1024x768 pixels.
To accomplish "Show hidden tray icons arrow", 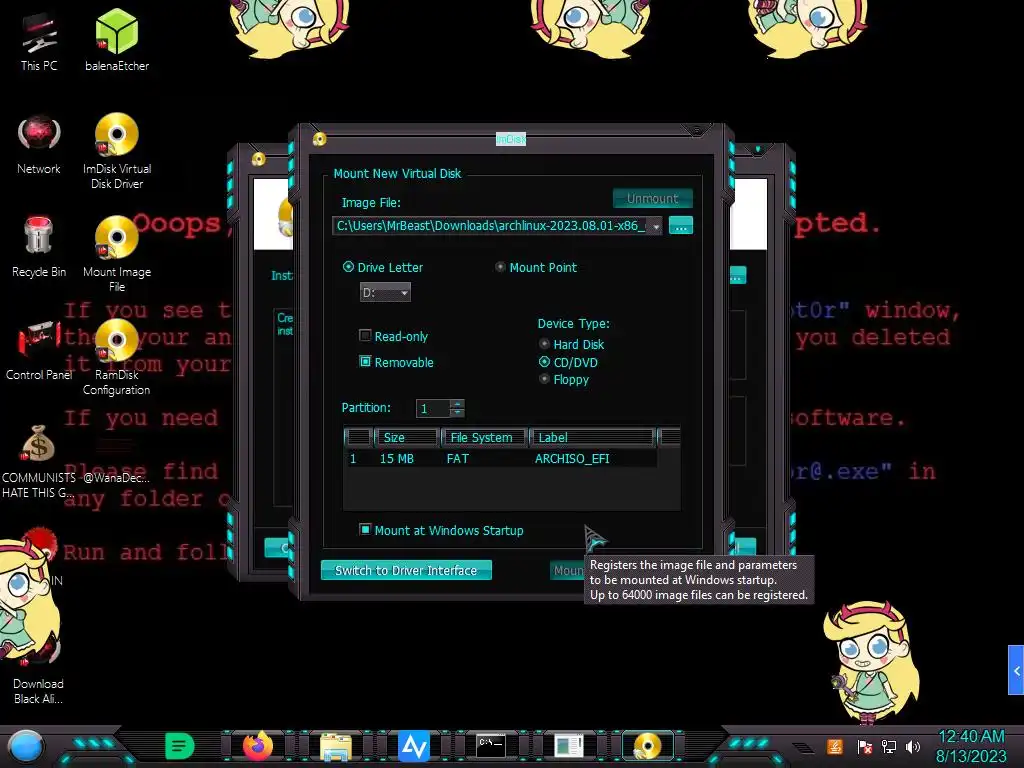I will pos(803,748).
